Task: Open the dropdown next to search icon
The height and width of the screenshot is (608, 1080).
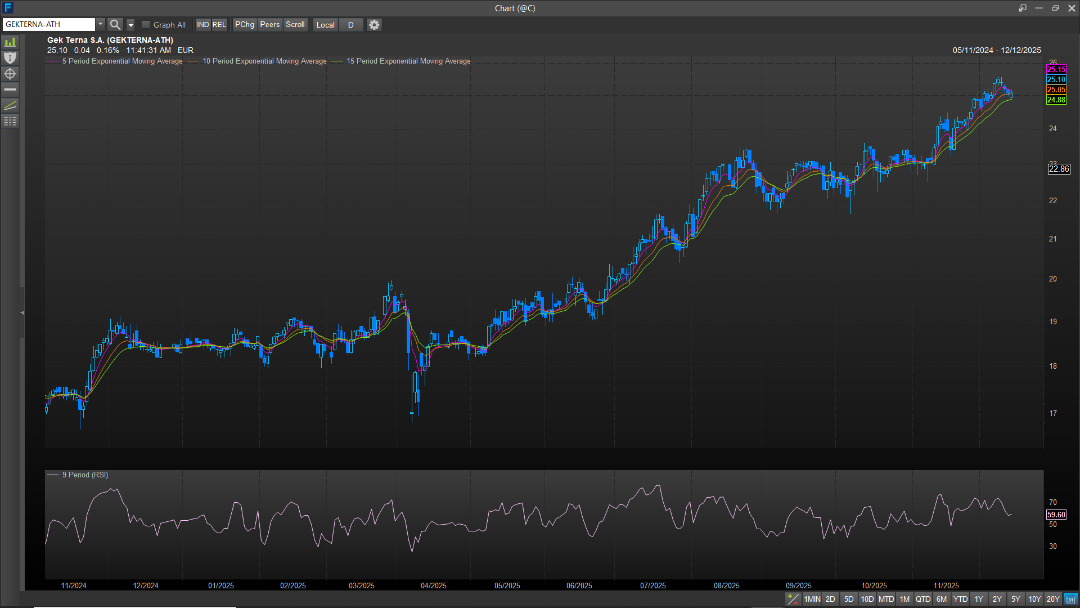Action: click(x=131, y=24)
